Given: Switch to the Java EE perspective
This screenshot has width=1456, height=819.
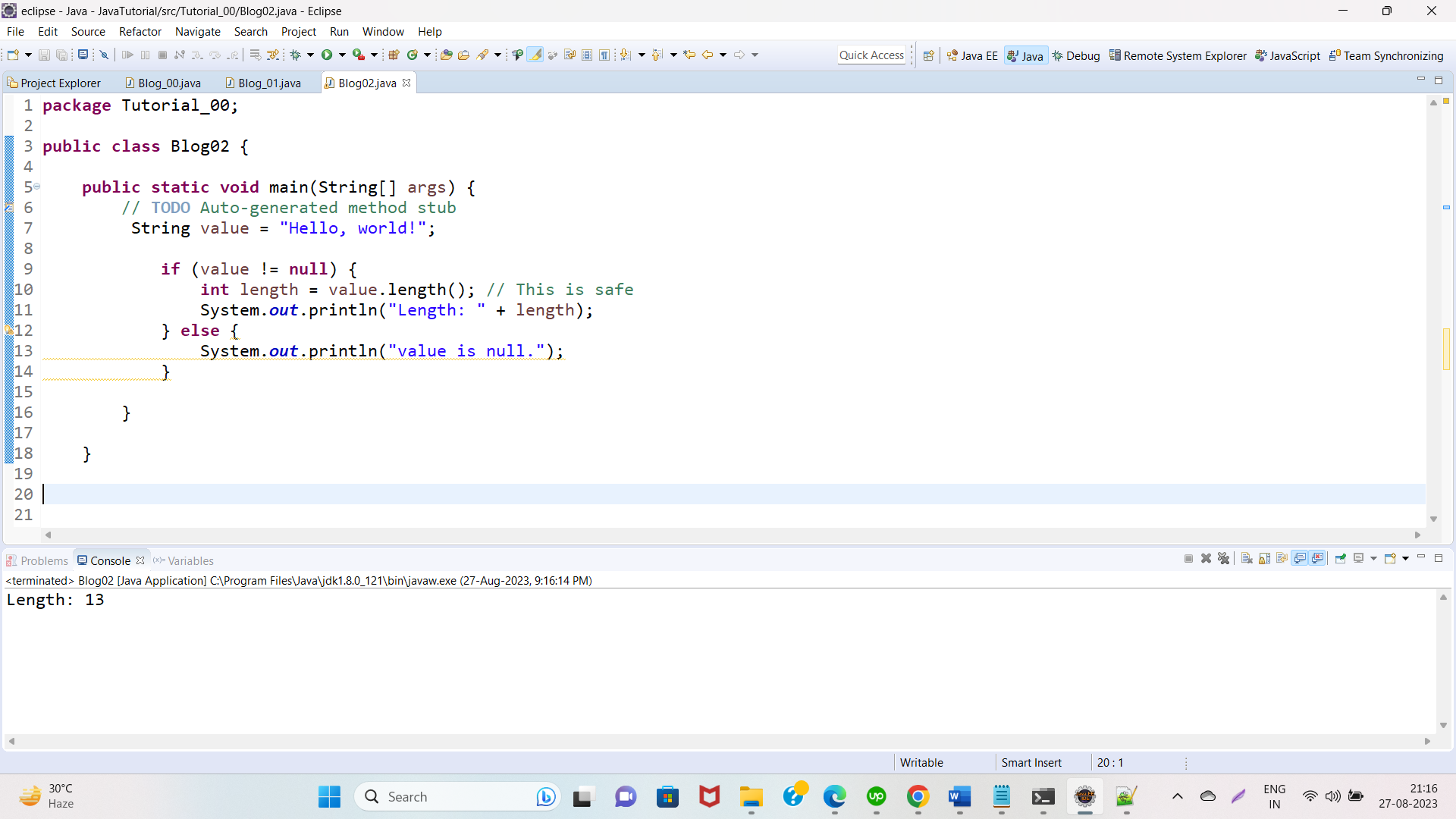Looking at the screenshot, I should coord(973,55).
